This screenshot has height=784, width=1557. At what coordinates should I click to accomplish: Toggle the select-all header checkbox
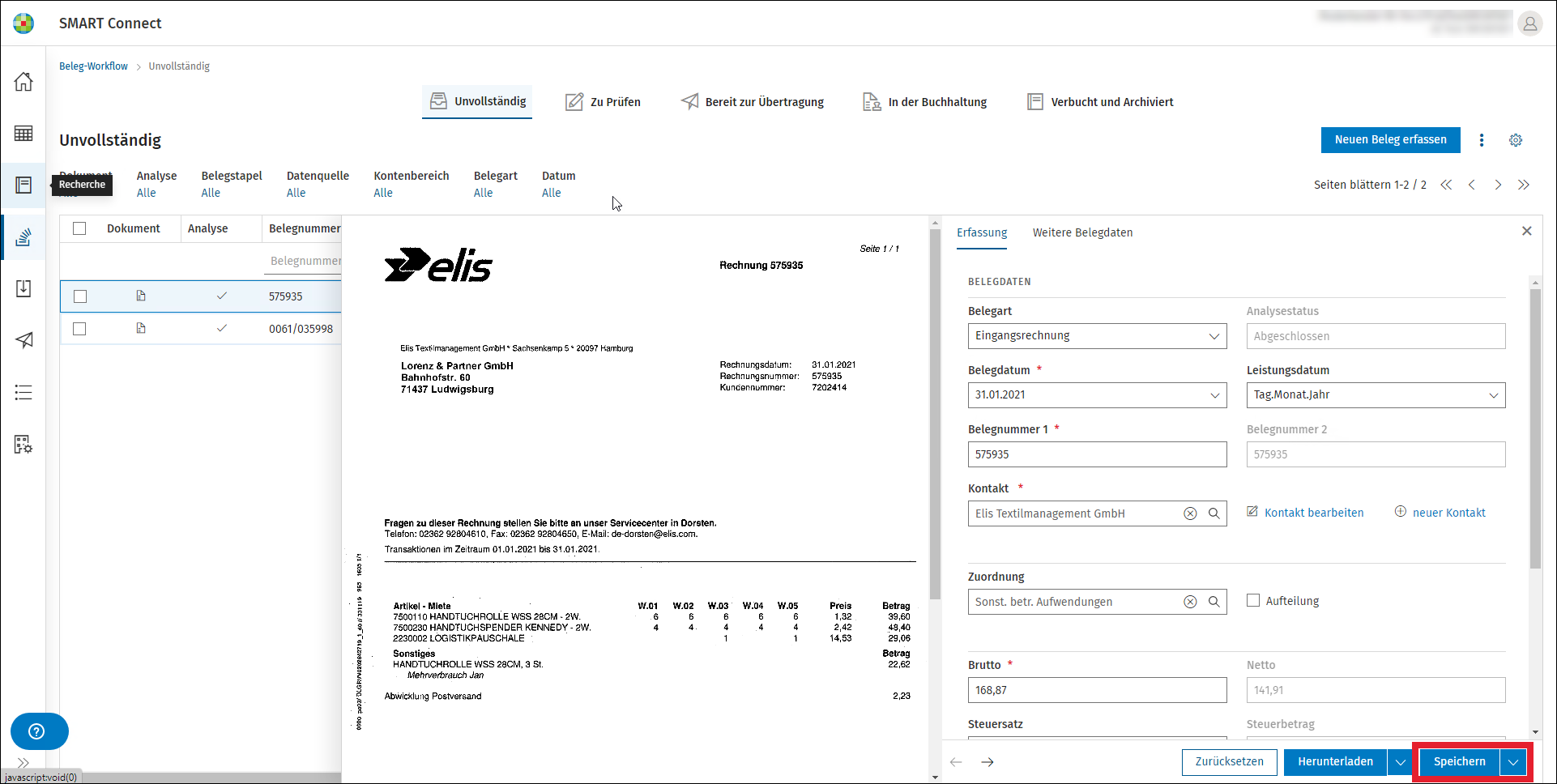(79, 228)
